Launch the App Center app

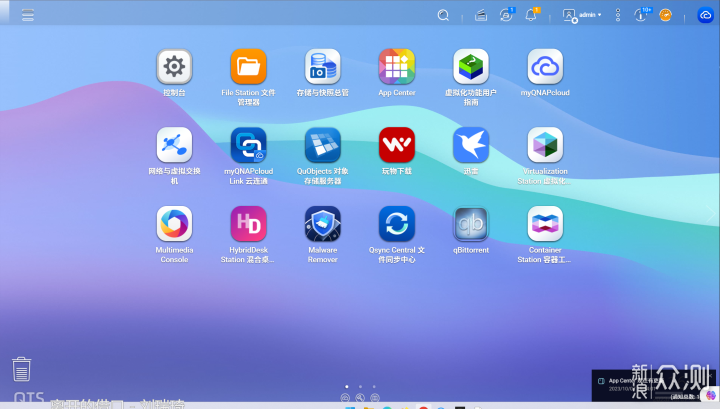pos(397,67)
